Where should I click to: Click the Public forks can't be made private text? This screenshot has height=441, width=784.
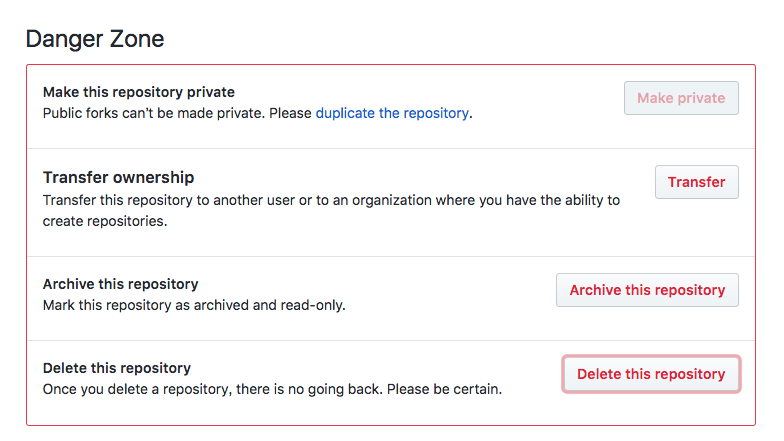[x=154, y=114]
